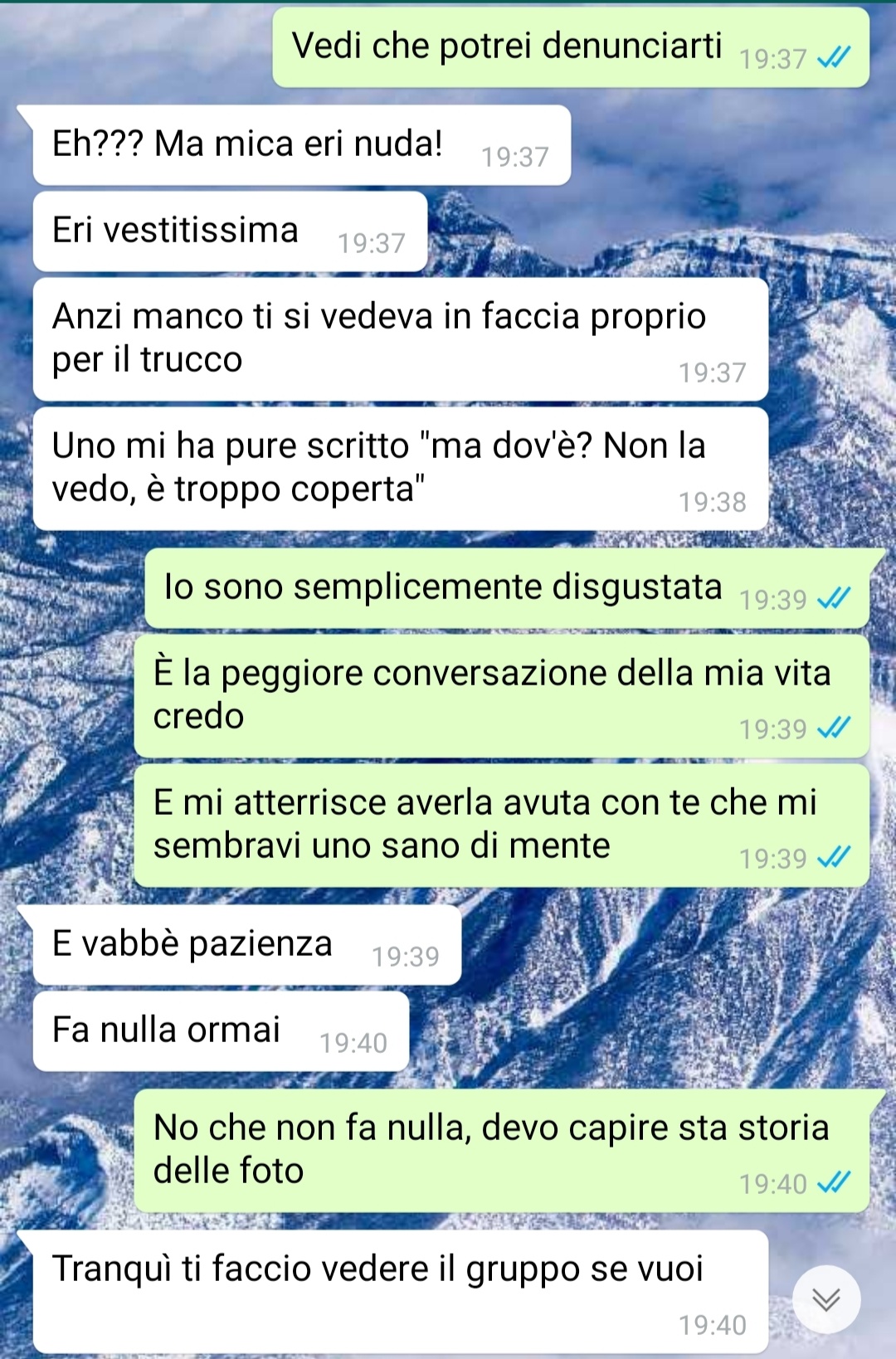The width and height of the screenshot is (896, 1359).
Task: Tap read ticks on 'È la peggiore conversazione' message
Action: click(x=834, y=728)
